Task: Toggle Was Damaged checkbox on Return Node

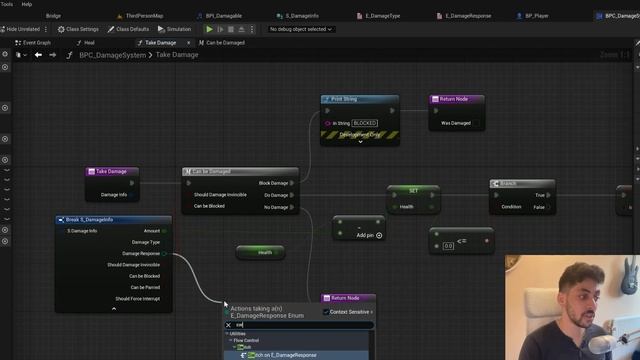Action: click(x=476, y=123)
